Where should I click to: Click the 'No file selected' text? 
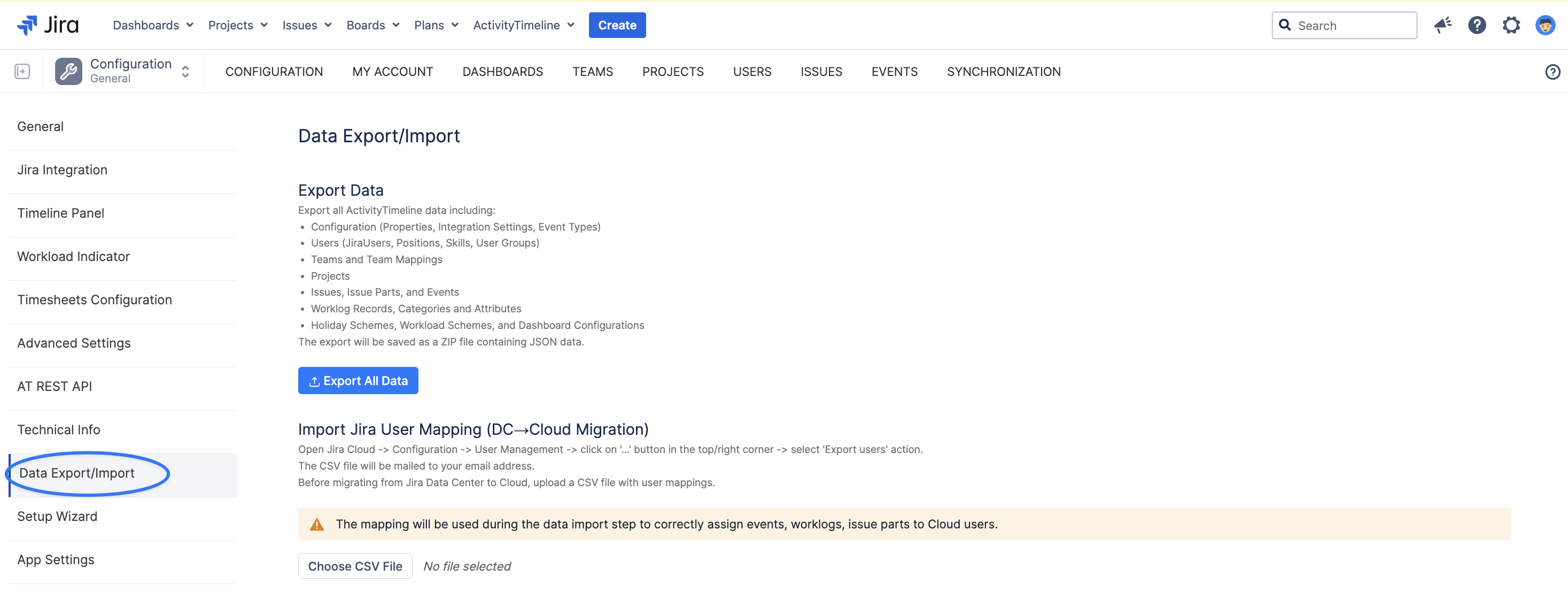pyautogui.click(x=467, y=566)
